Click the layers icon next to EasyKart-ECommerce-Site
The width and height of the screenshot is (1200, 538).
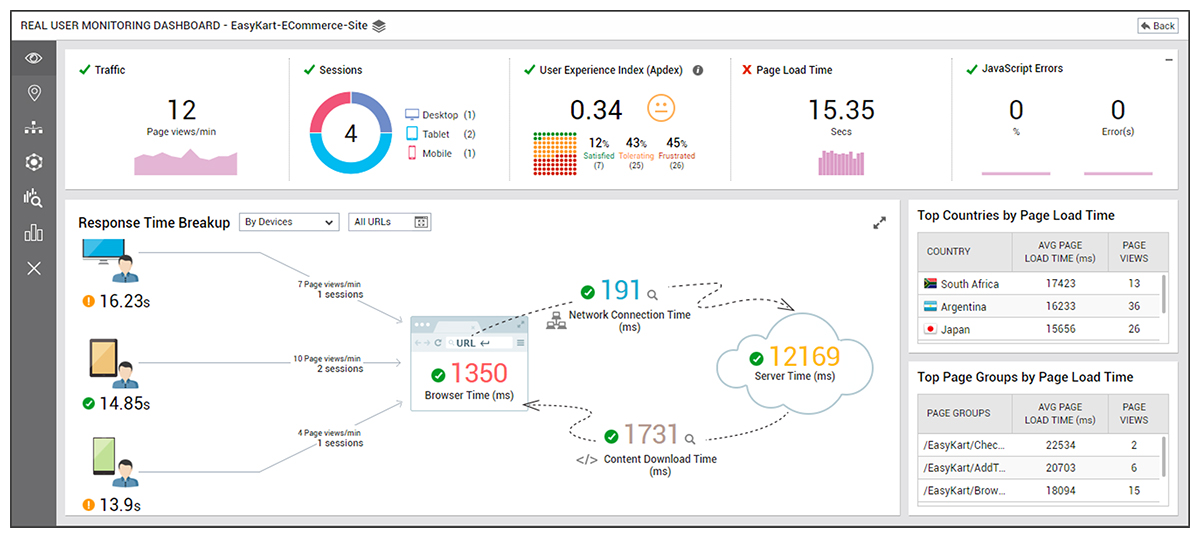379,26
